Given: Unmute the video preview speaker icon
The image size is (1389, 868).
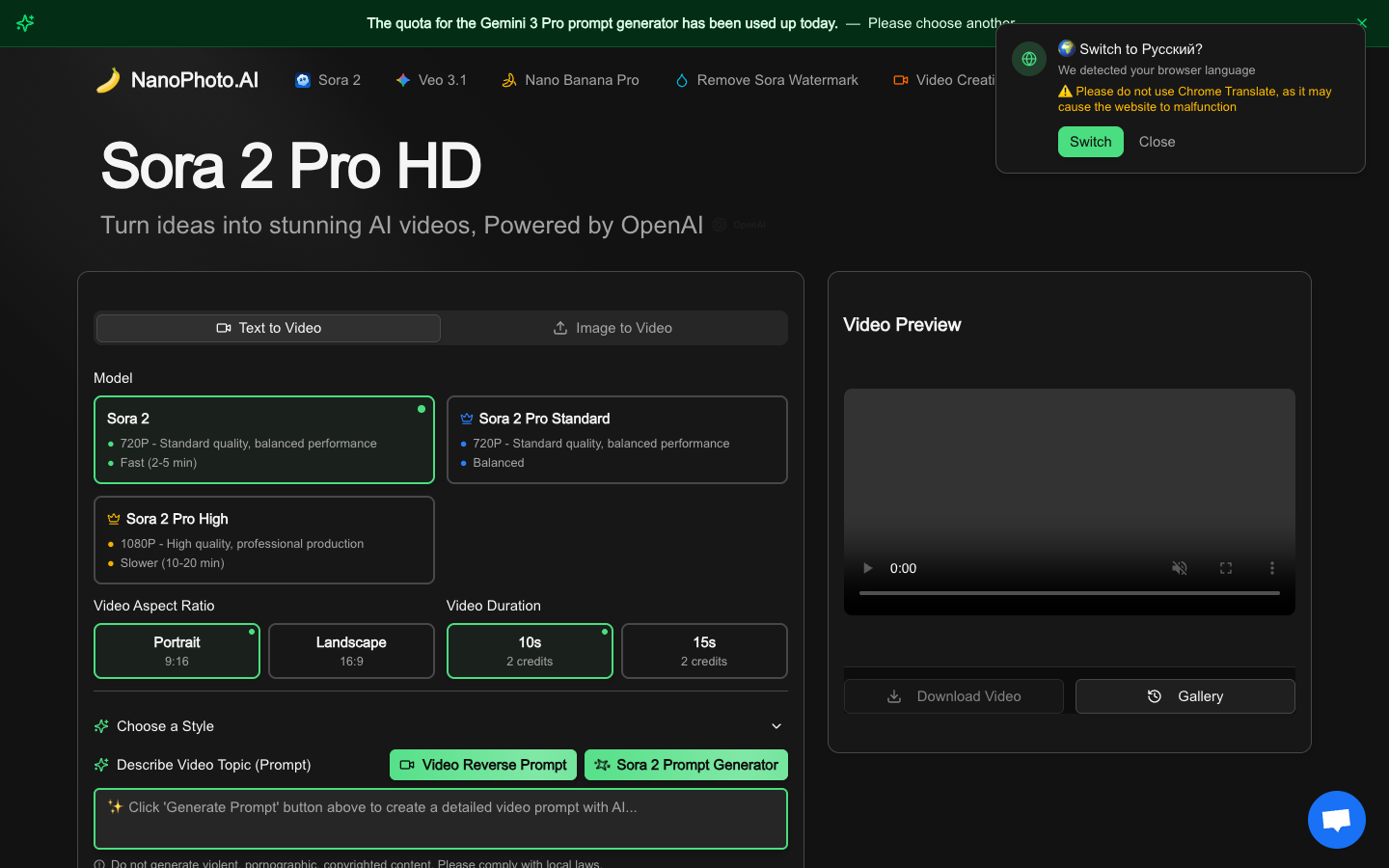Looking at the screenshot, I should (1180, 568).
